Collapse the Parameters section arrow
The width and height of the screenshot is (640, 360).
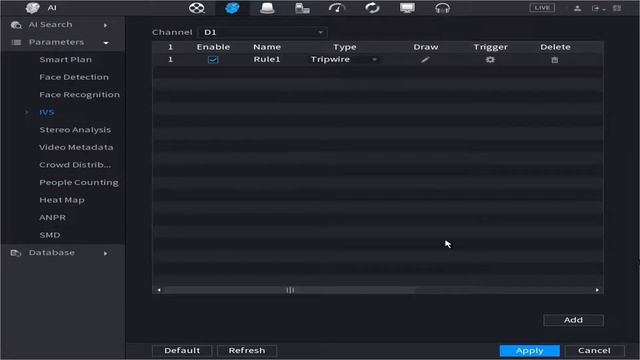point(106,43)
